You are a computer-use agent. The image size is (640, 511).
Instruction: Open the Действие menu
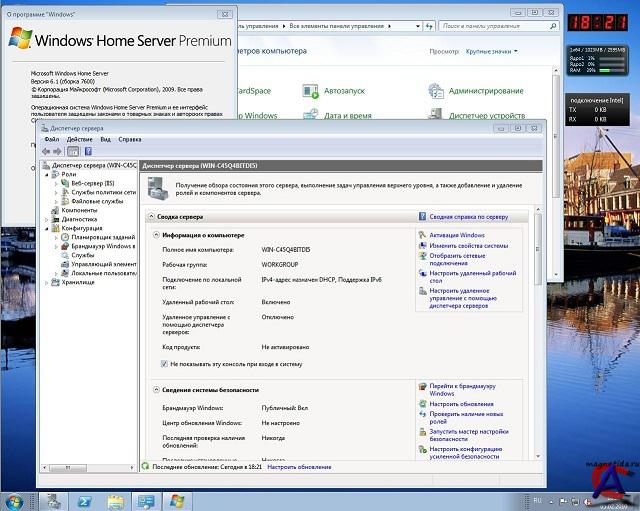[80, 139]
